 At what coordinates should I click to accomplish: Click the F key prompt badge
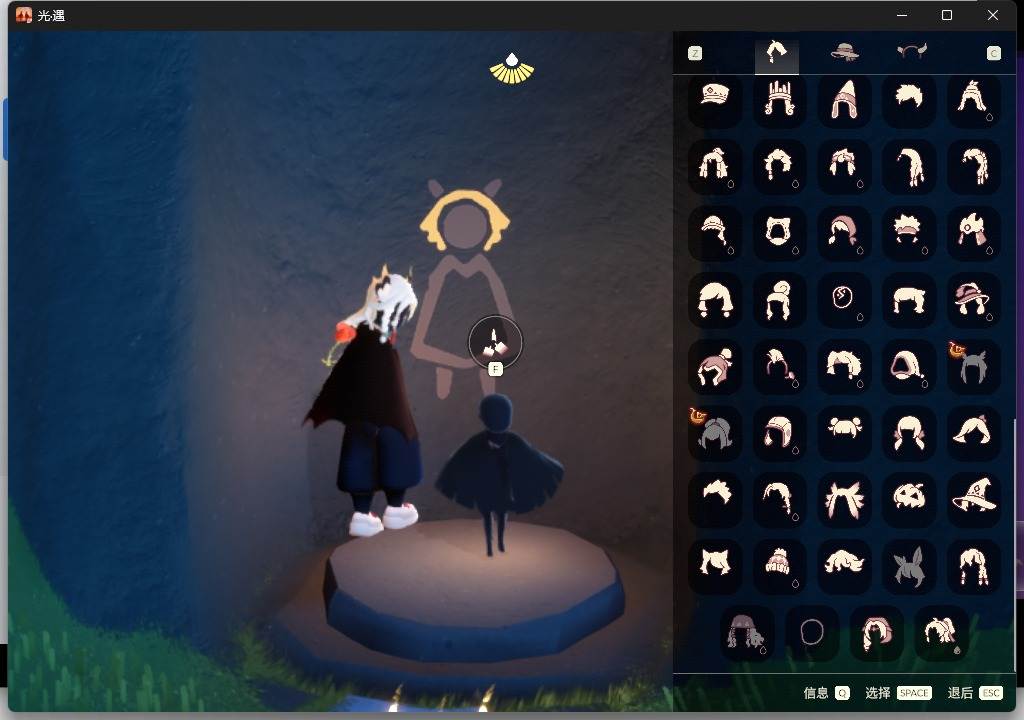495,369
